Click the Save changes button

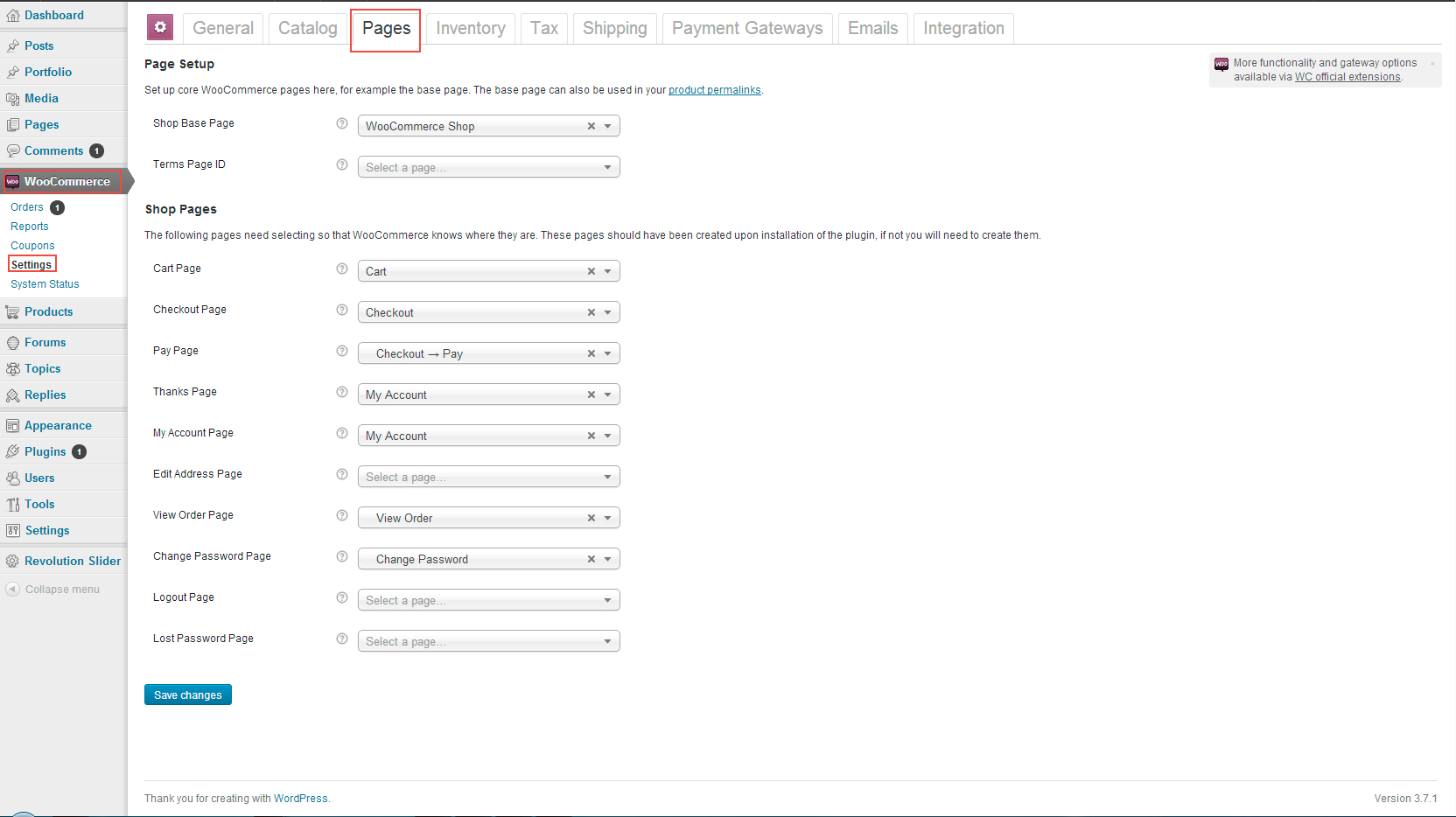tap(188, 695)
